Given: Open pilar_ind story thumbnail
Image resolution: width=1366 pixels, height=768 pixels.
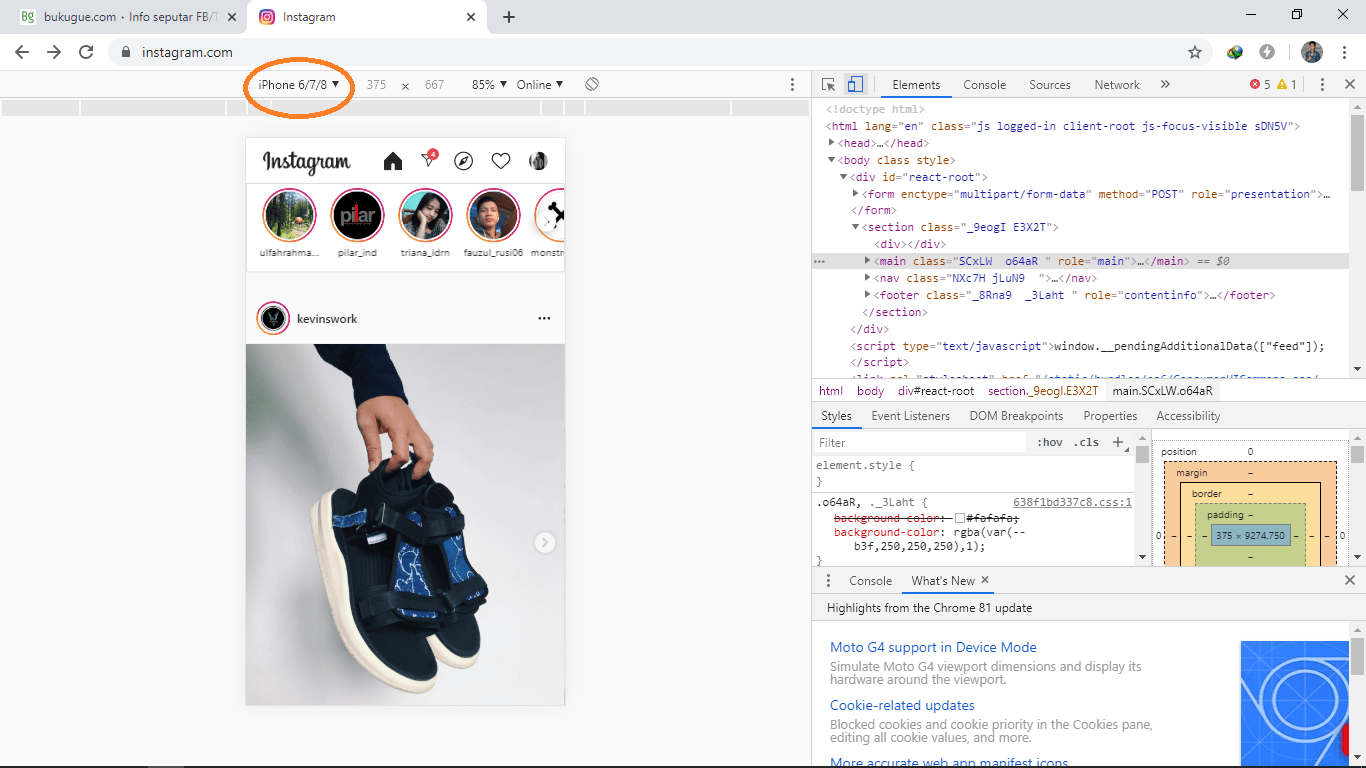Looking at the screenshot, I should (x=357, y=215).
